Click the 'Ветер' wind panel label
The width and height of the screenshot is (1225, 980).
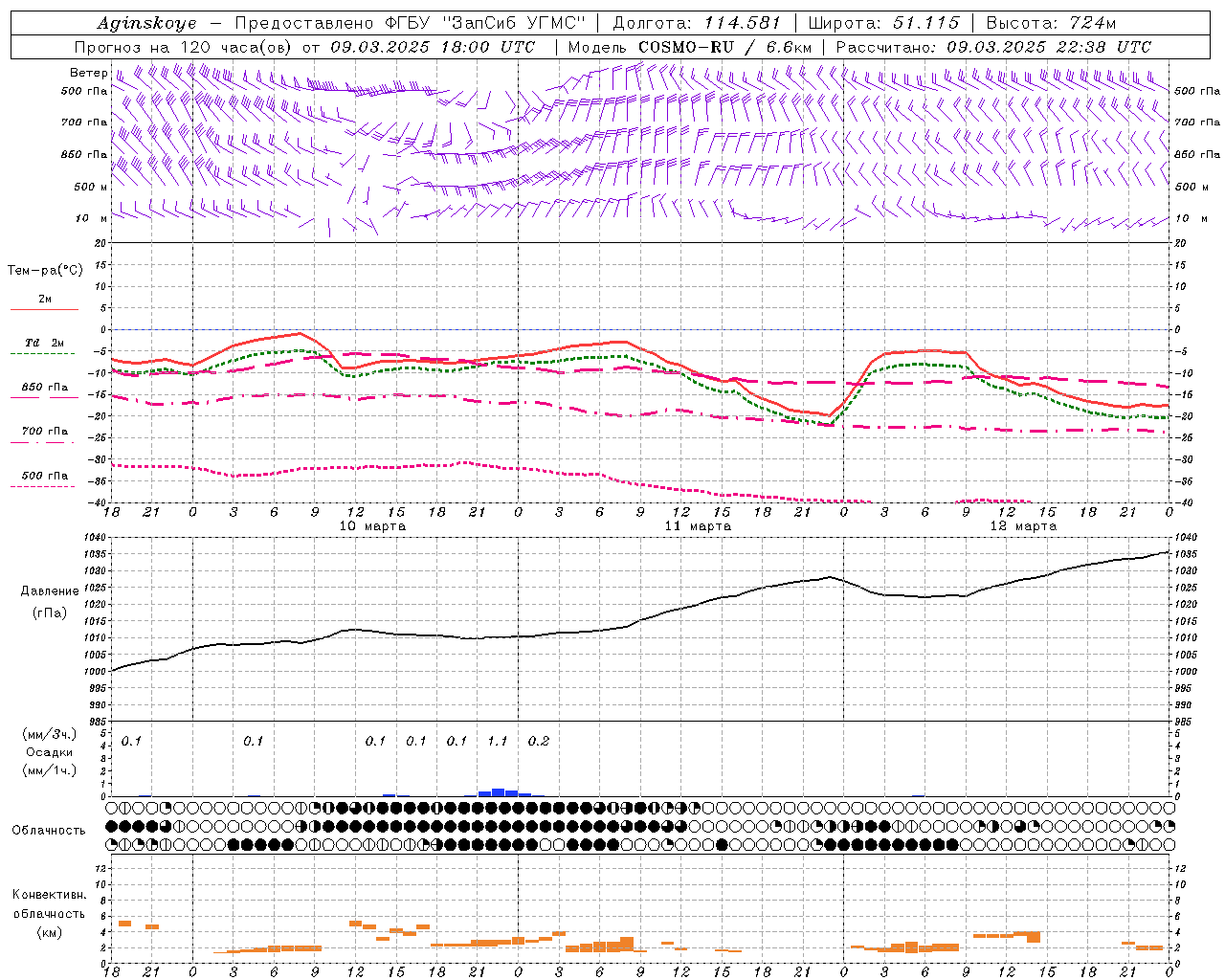[x=88, y=73]
